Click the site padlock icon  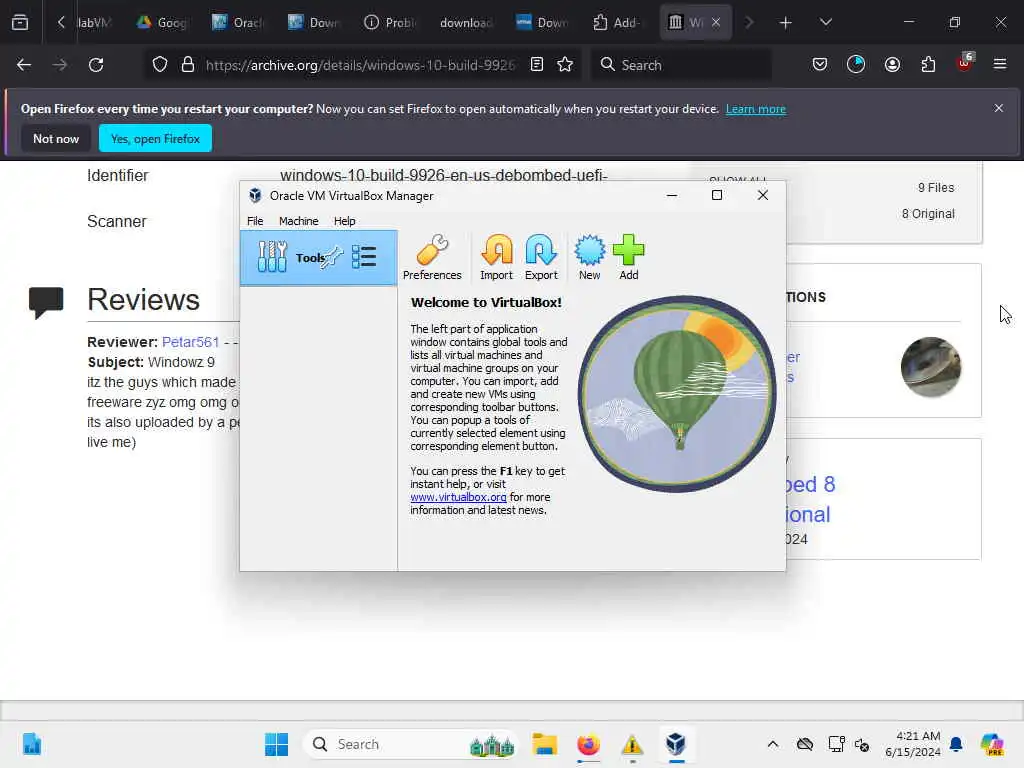click(x=188, y=65)
